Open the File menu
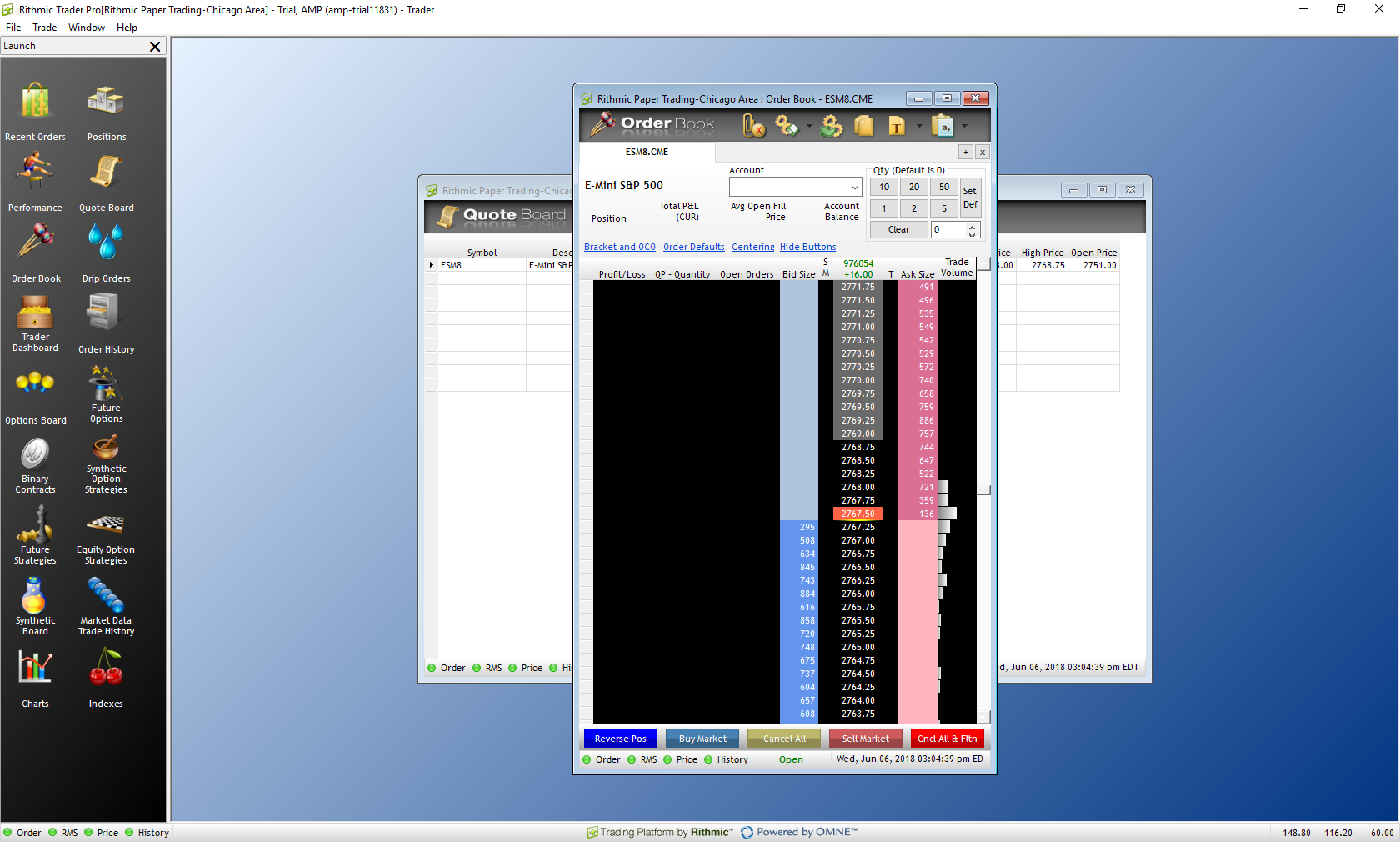The width and height of the screenshot is (1400, 842). coord(13,28)
